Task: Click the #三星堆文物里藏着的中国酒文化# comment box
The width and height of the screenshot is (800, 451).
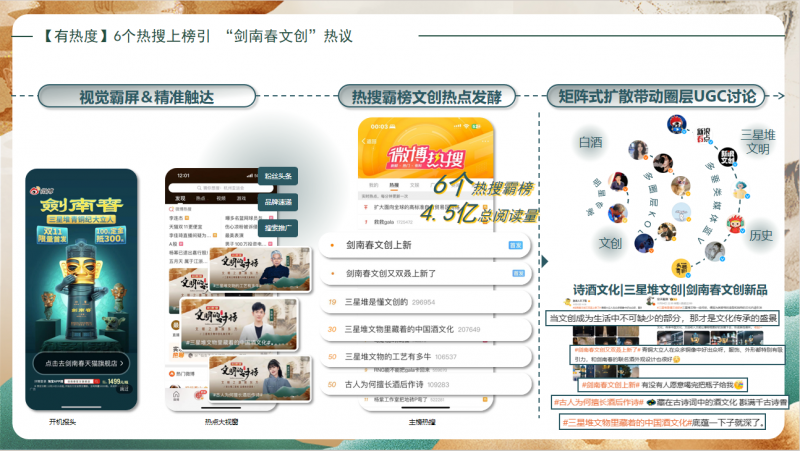Action: pos(663,422)
